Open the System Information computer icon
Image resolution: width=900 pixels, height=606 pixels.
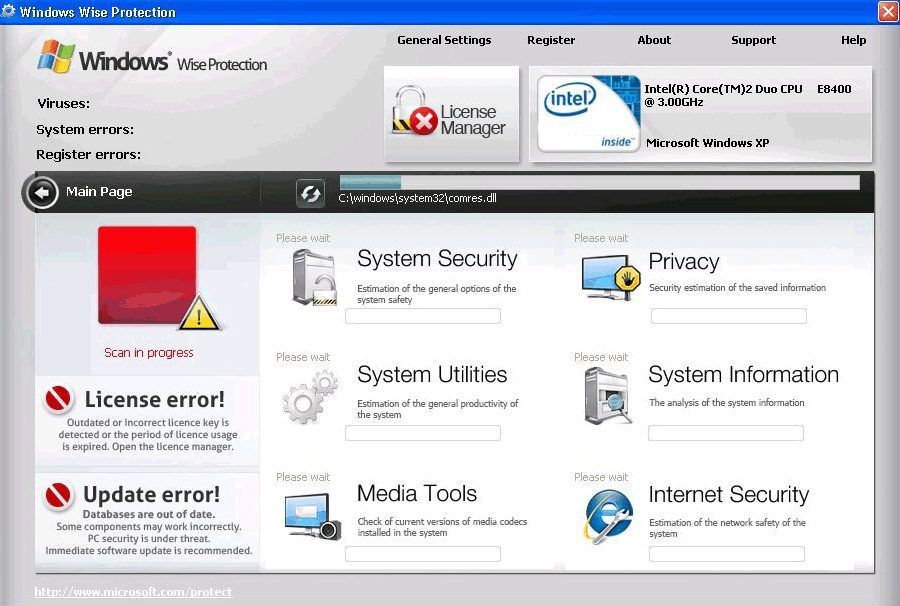tap(609, 396)
